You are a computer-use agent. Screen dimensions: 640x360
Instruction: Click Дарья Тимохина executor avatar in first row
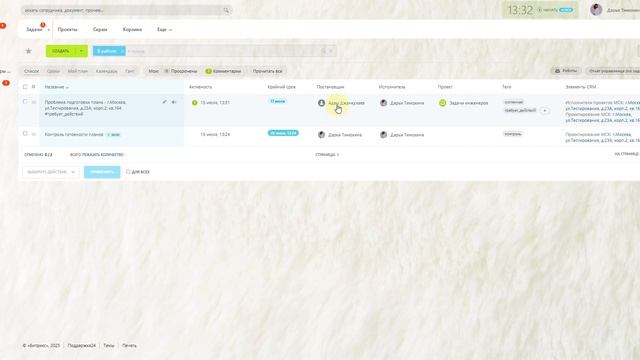click(x=383, y=103)
